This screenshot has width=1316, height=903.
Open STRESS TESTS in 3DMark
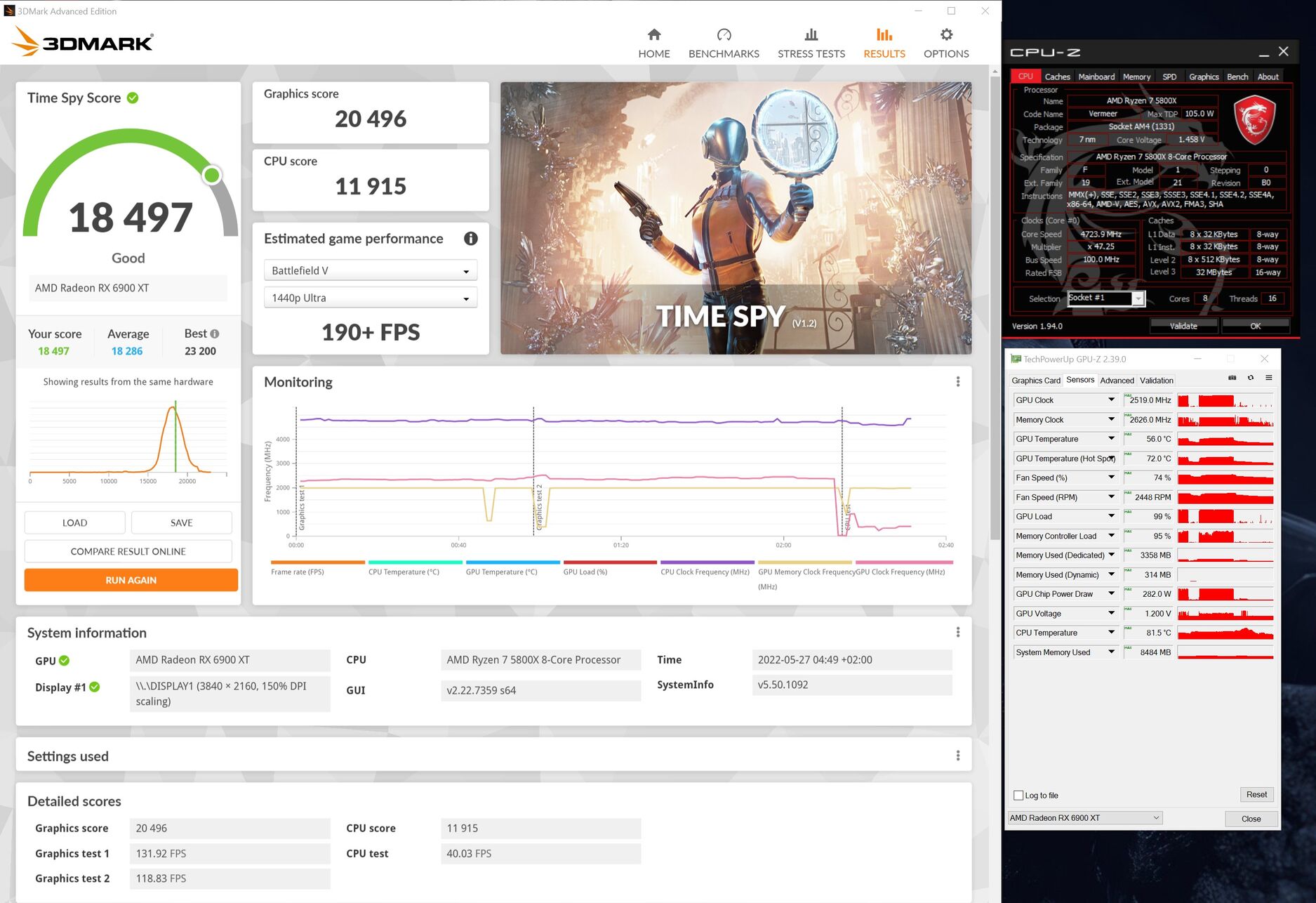tap(811, 44)
